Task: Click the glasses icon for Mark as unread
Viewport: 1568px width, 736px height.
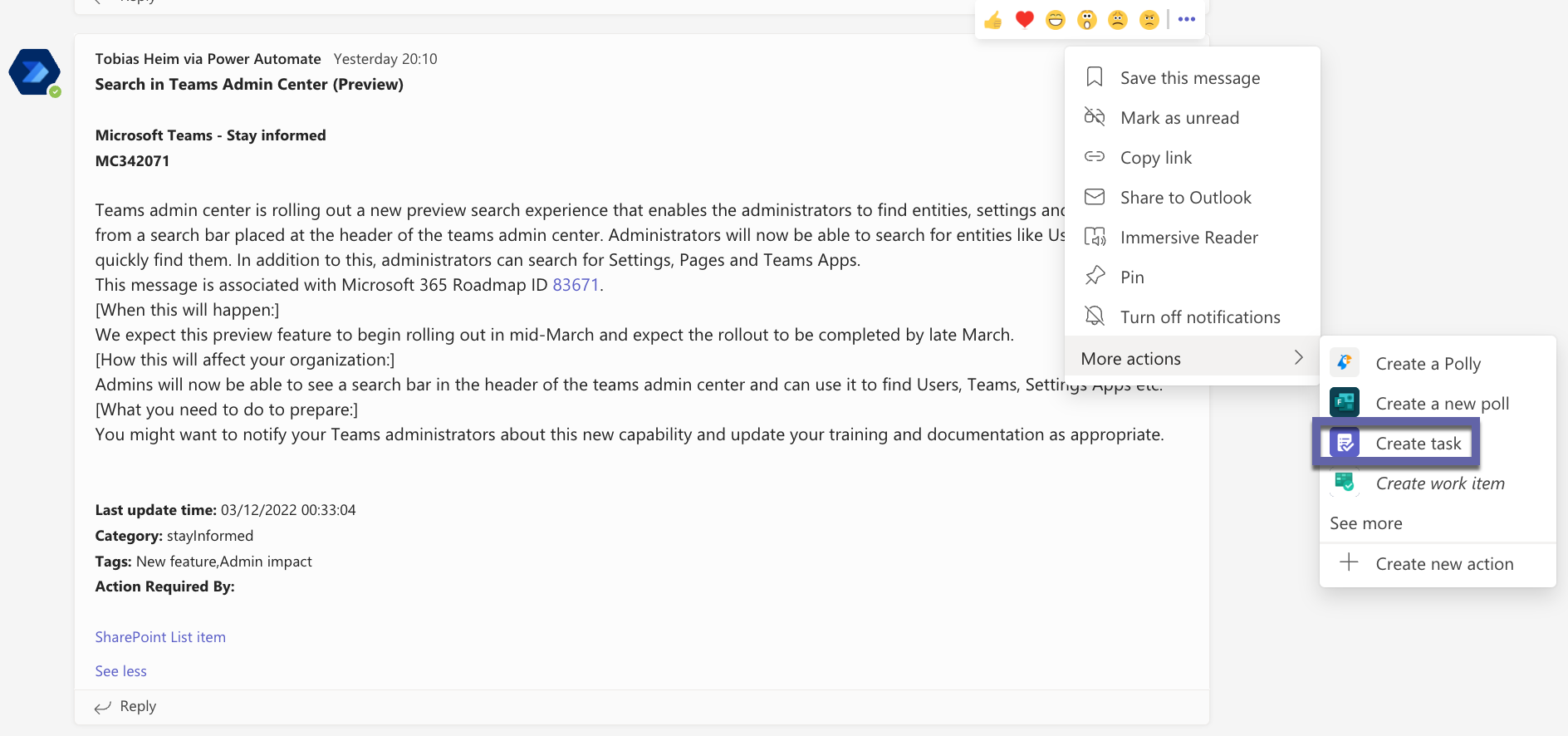Action: (x=1095, y=116)
